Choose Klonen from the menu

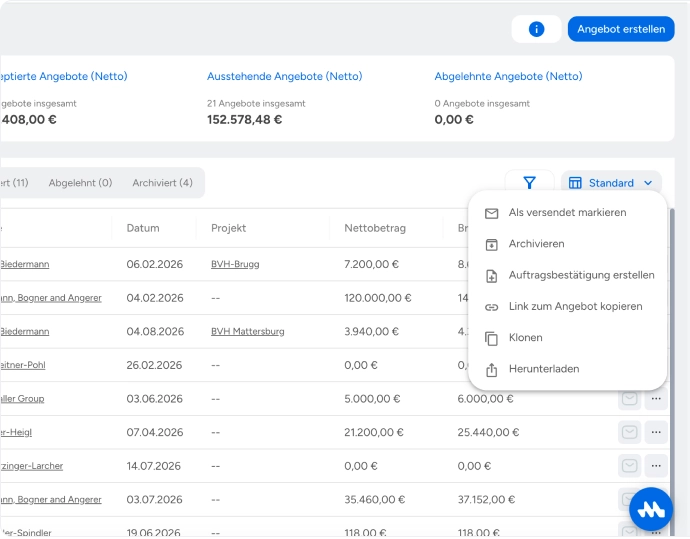pos(567,337)
